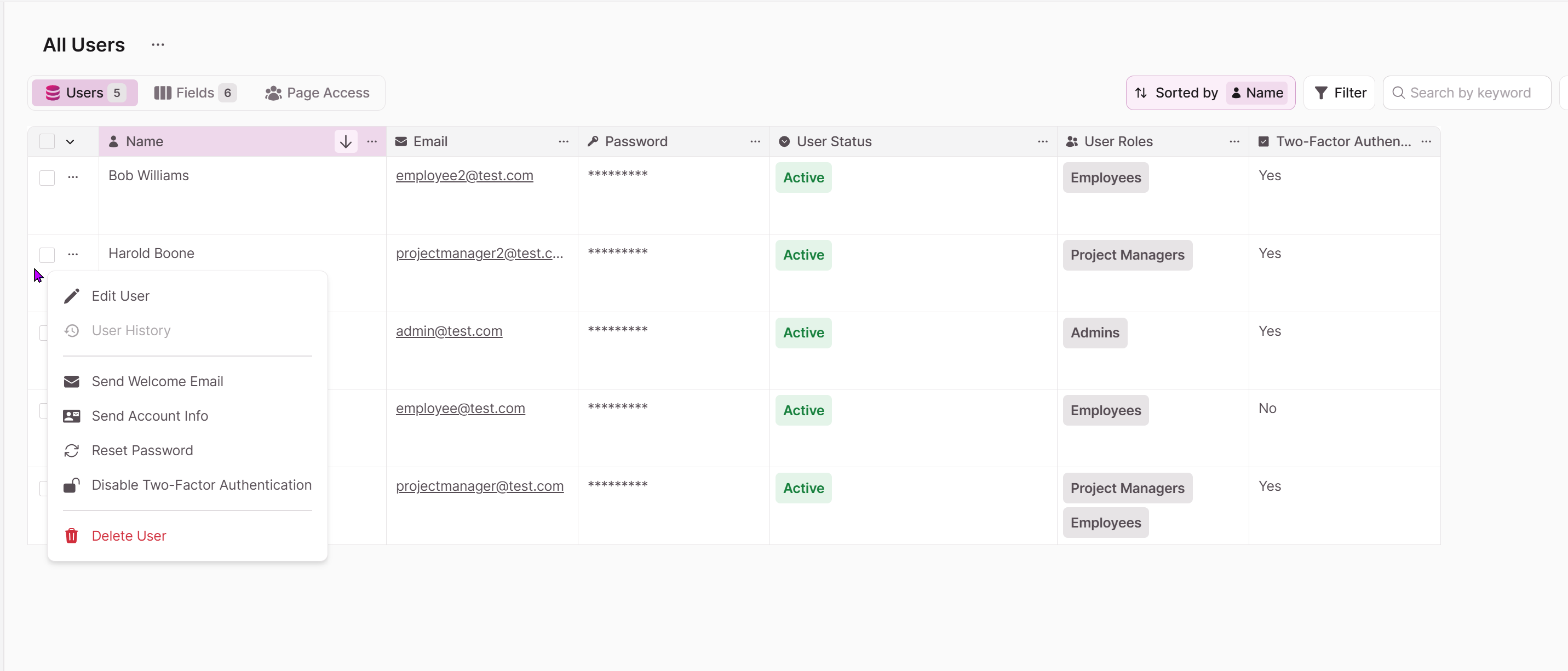Click the trash icon beside Delete User
Screen dimensions: 1568x671
(x=71, y=536)
